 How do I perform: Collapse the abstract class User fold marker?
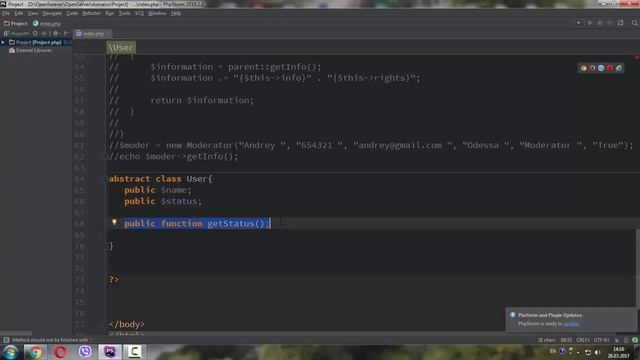[x=105, y=179]
